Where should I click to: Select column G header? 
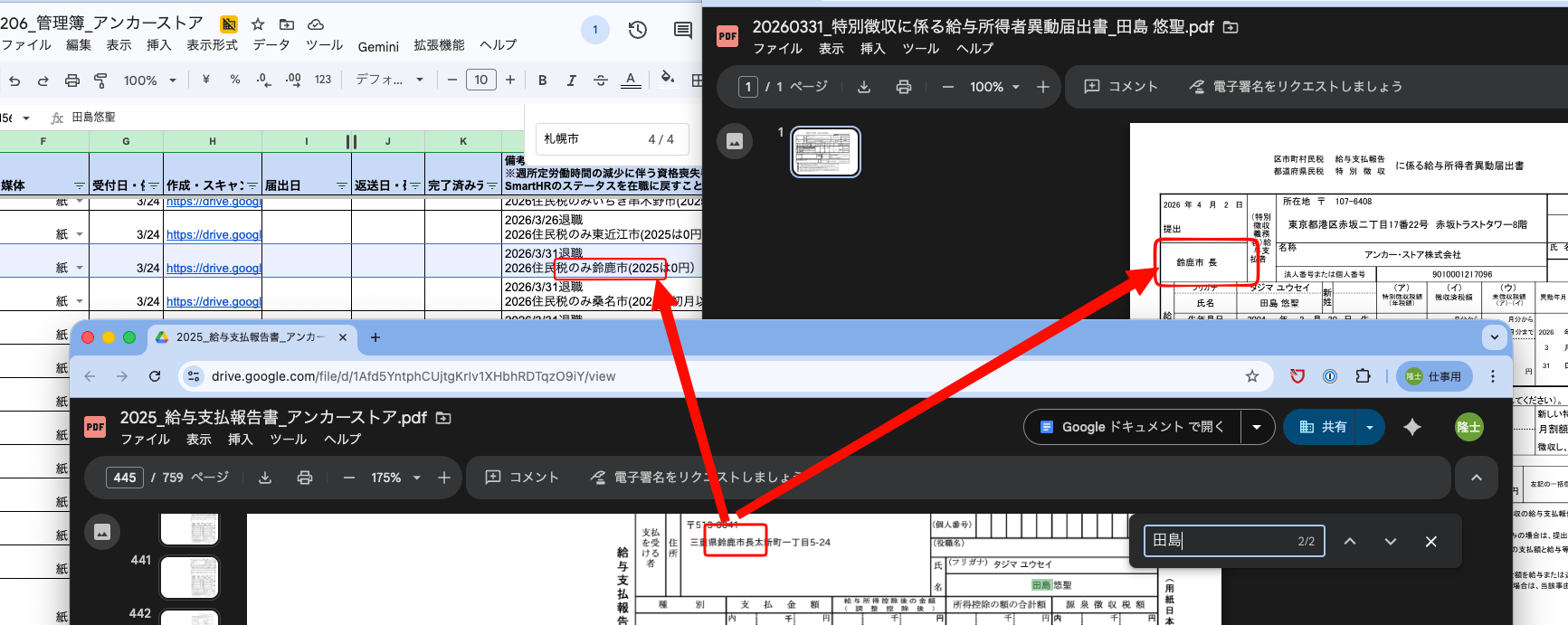click(126, 141)
